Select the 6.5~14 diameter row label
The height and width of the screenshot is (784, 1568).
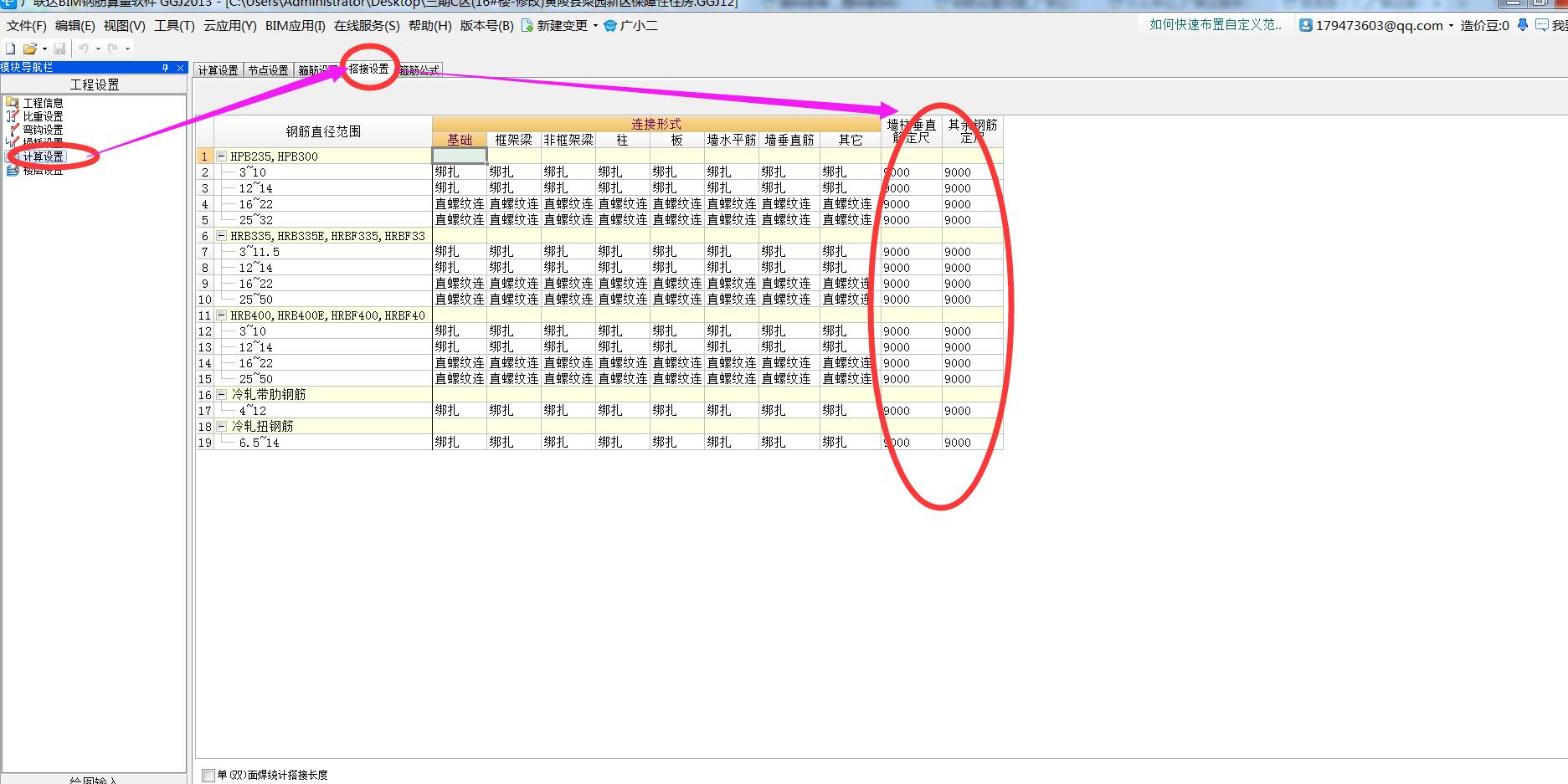coord(260,443)
